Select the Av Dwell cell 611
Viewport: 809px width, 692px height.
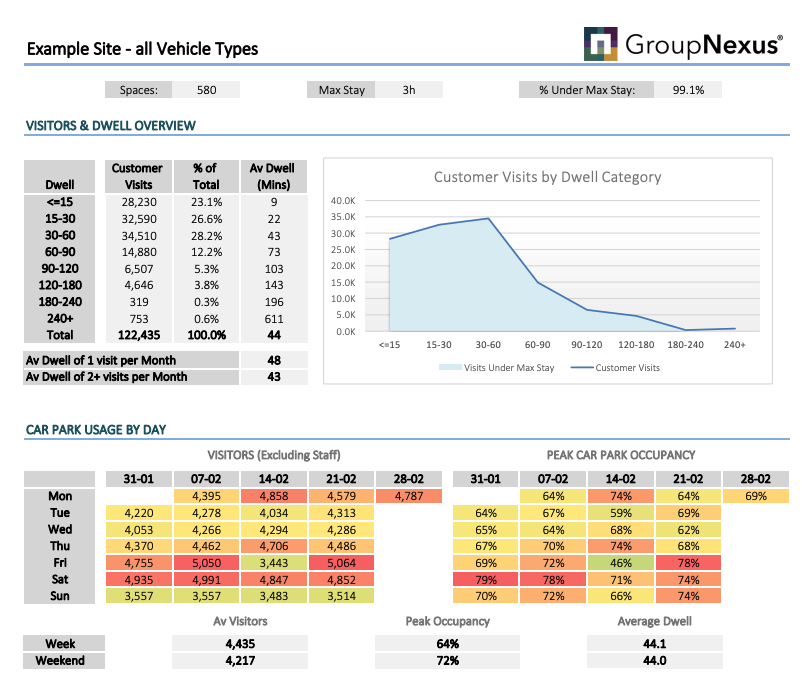(x=274, y=318)
